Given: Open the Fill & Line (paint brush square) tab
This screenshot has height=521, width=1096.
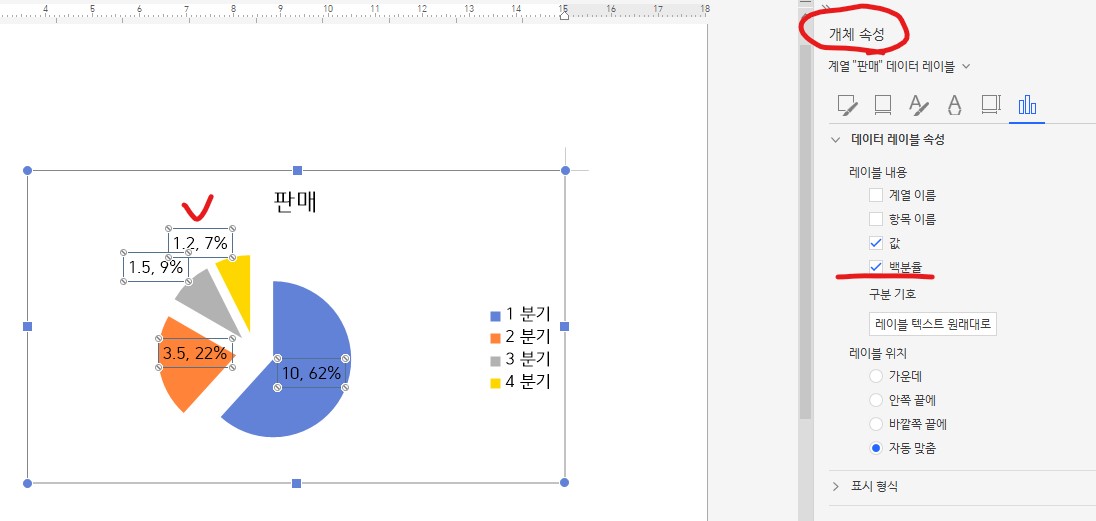Looking at the screenshot, I should point(848,106).
